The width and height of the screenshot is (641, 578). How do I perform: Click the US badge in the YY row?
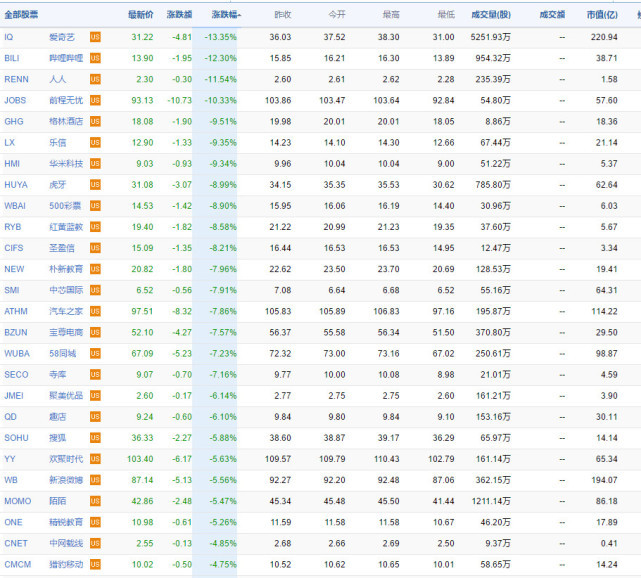coord(95,459)
